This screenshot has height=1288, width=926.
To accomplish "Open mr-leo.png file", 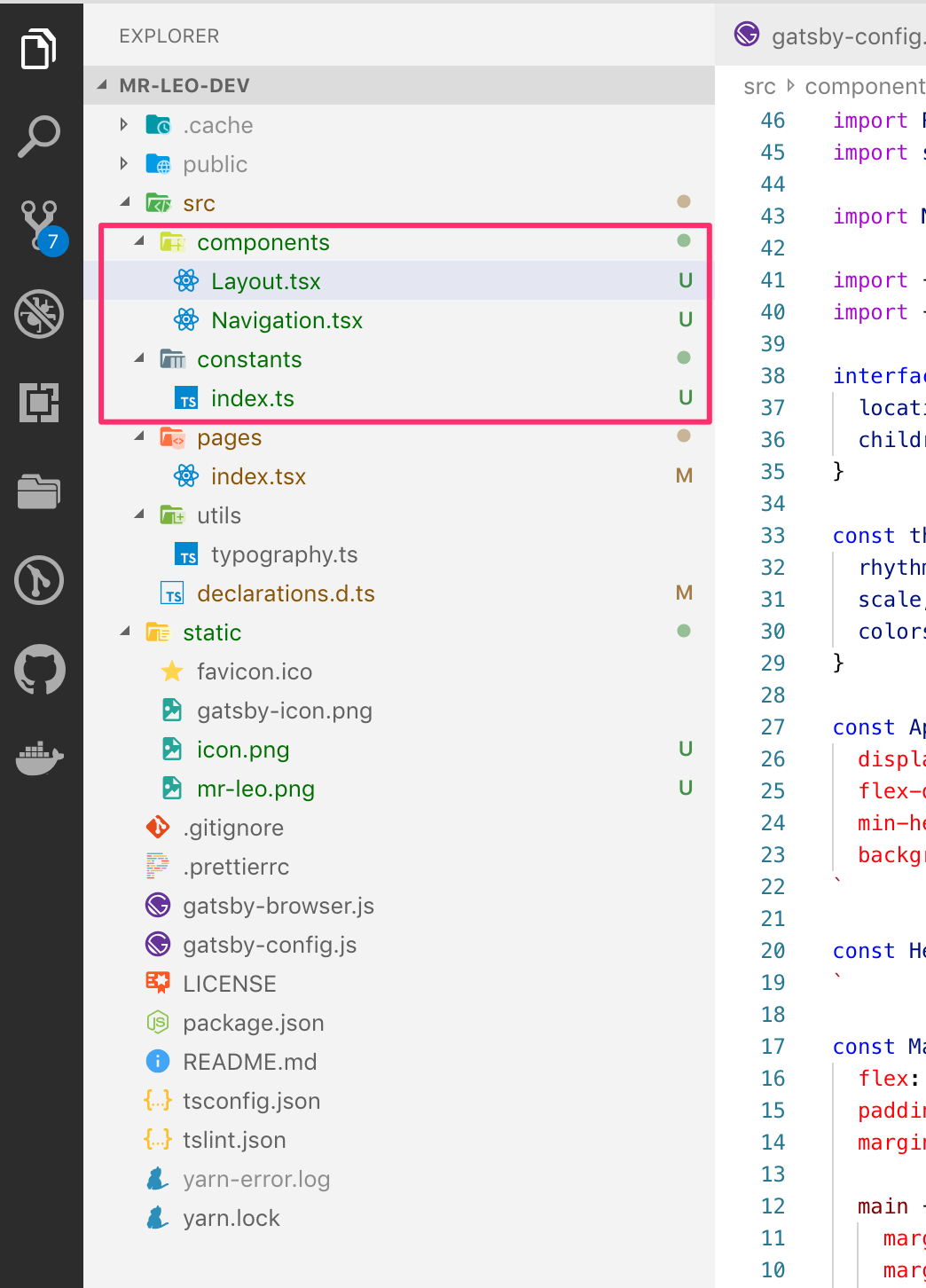I will coord(399,789).
